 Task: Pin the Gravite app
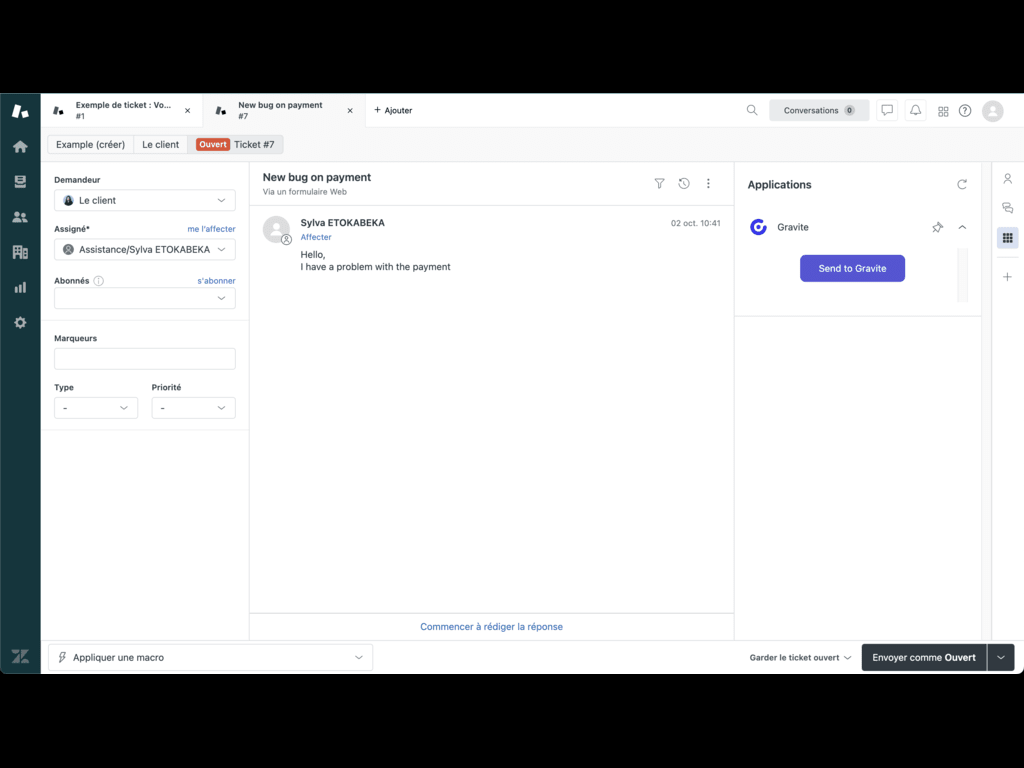937,228
